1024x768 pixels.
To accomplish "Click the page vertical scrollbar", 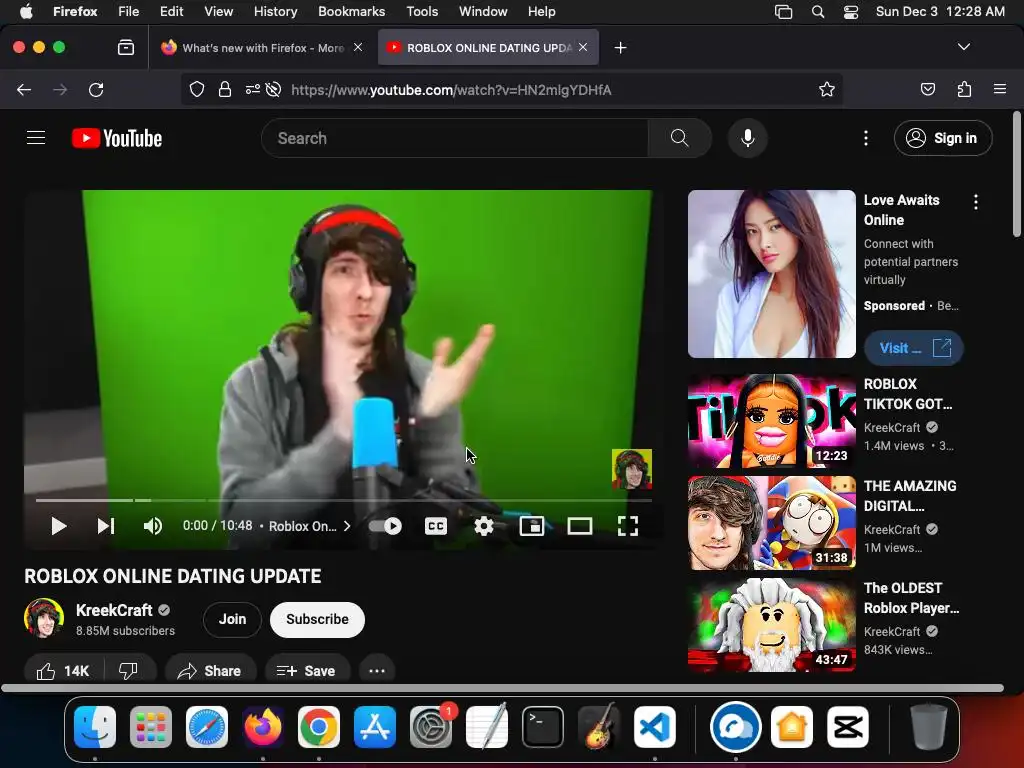I will click(1017, 175).
